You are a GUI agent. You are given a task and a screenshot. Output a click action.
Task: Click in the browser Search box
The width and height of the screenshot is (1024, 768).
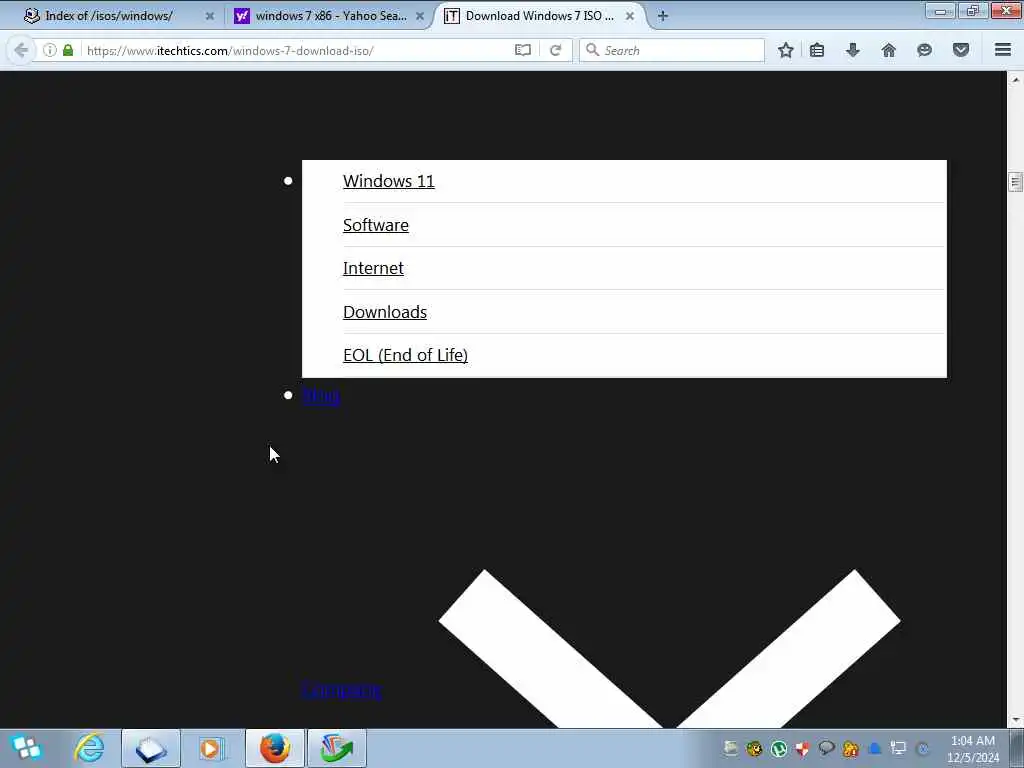pos(672,50)
